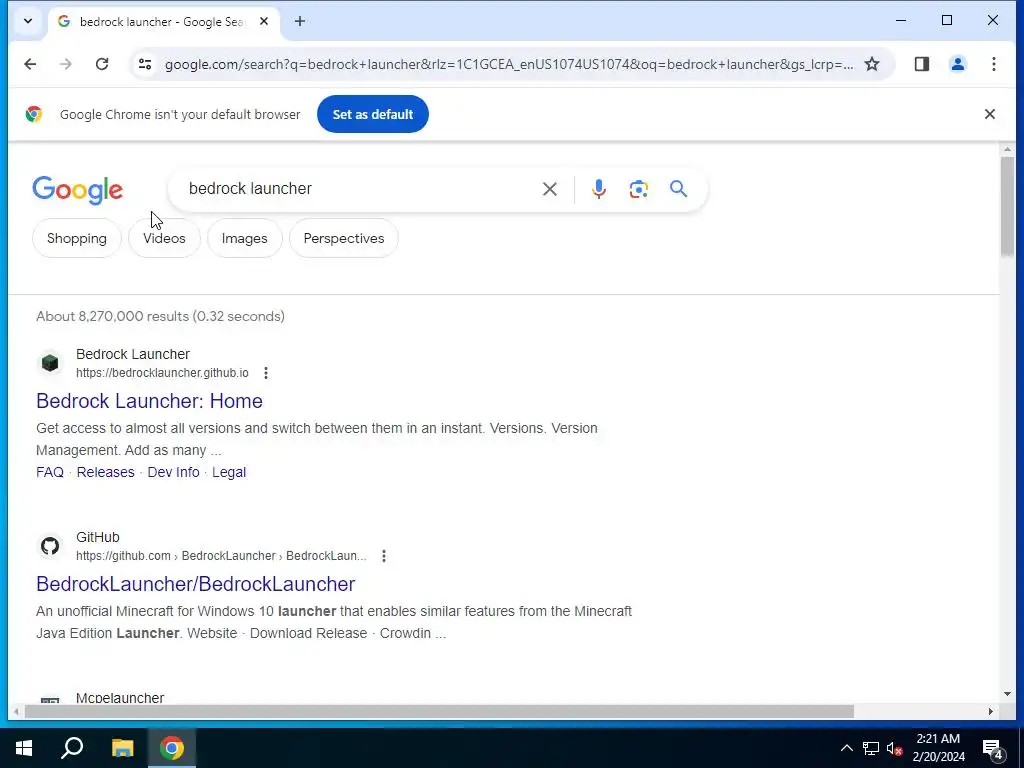This screenshot has height=768, width=1024.
Task: Click in the bedrock launcher search box
Action: point(359,189)
